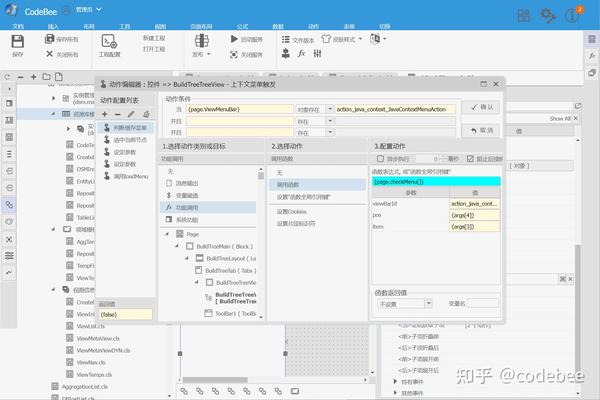Click the shirt skin-style icon
Viewport: 600px width, 400px height.
click(326, 39)
